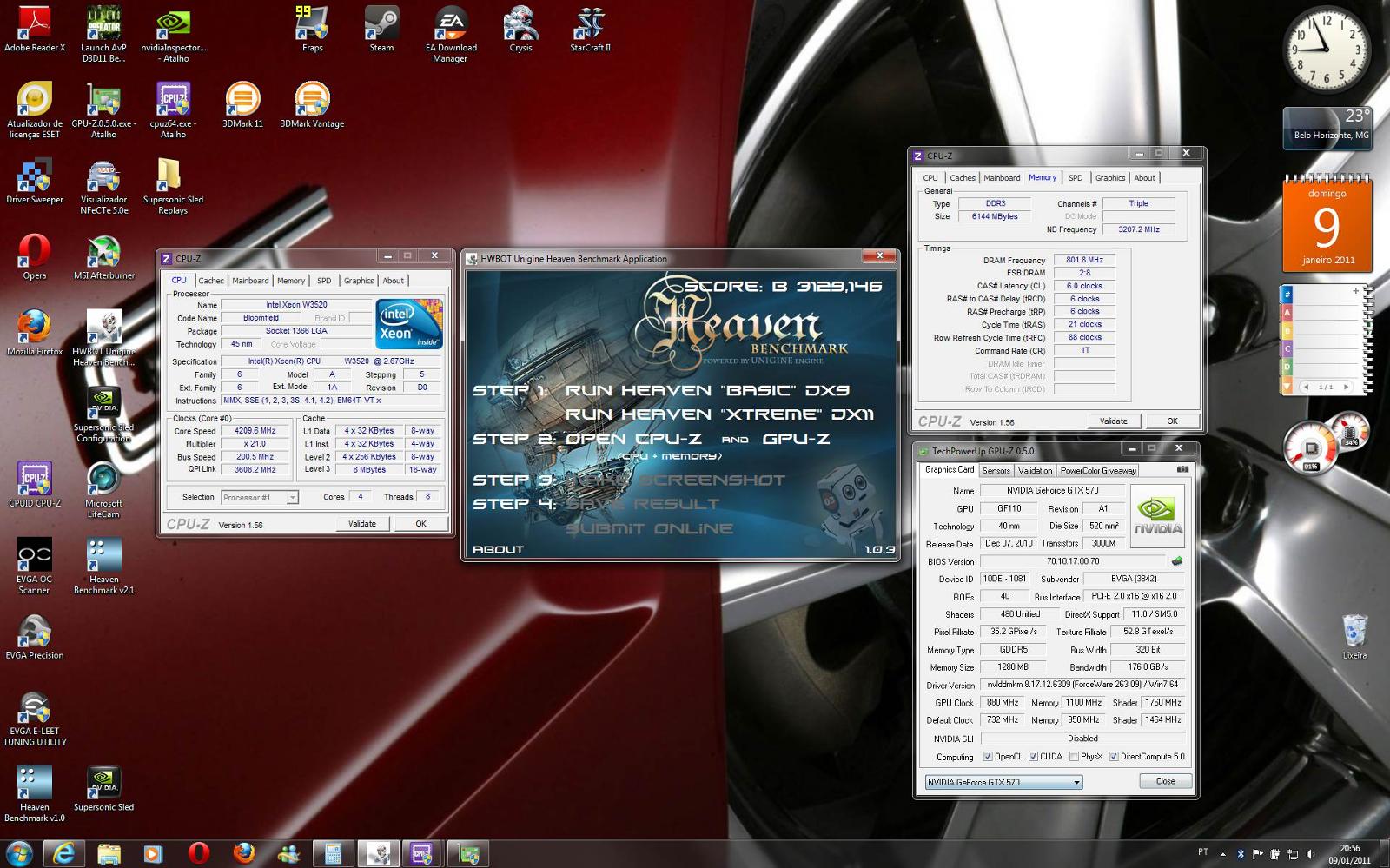Run Heaven Basic DX9 step
This screenshot has height=868, width=1390.
707,390
